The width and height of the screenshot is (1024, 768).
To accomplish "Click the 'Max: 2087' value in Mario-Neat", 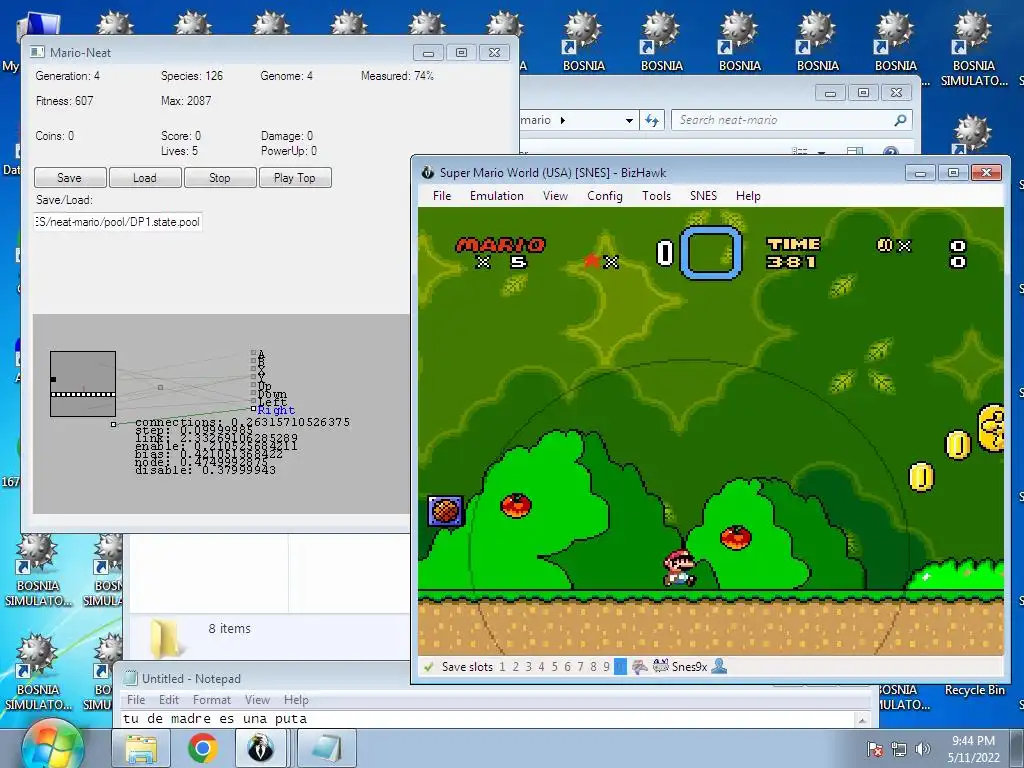I will pos(186,101).
